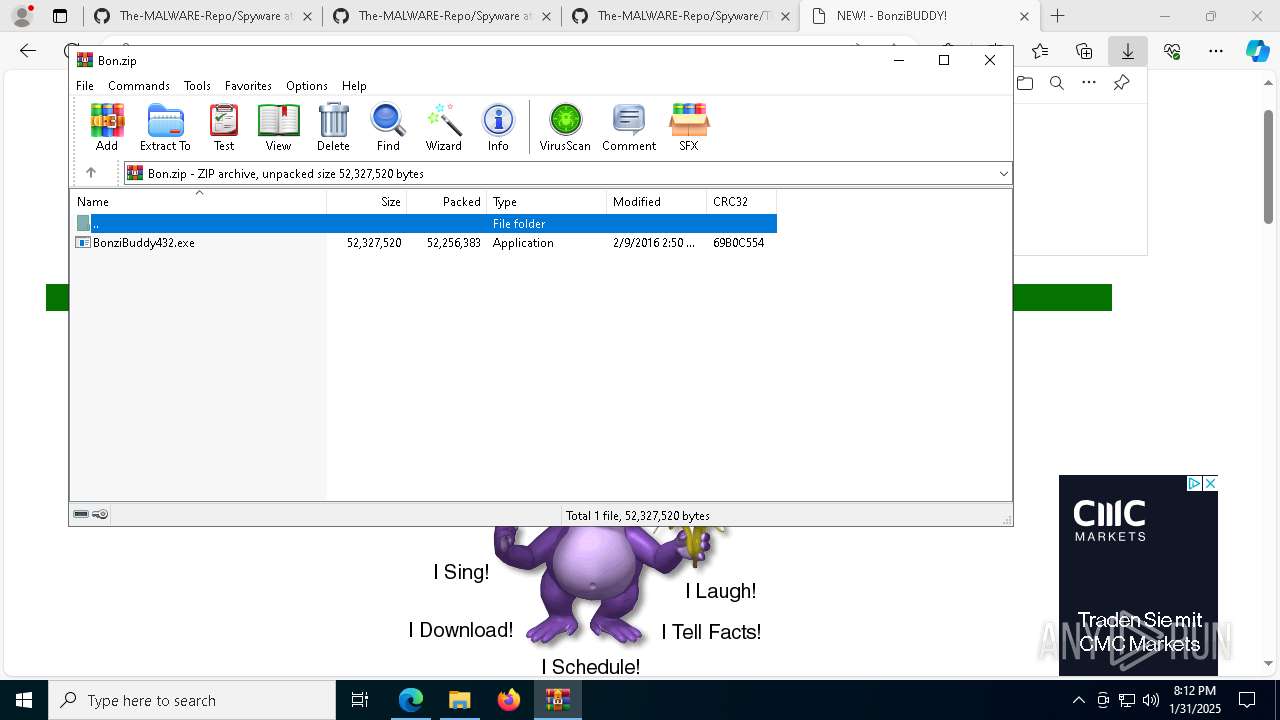Expand the archive path dropdown

[x=1003, y=173]
